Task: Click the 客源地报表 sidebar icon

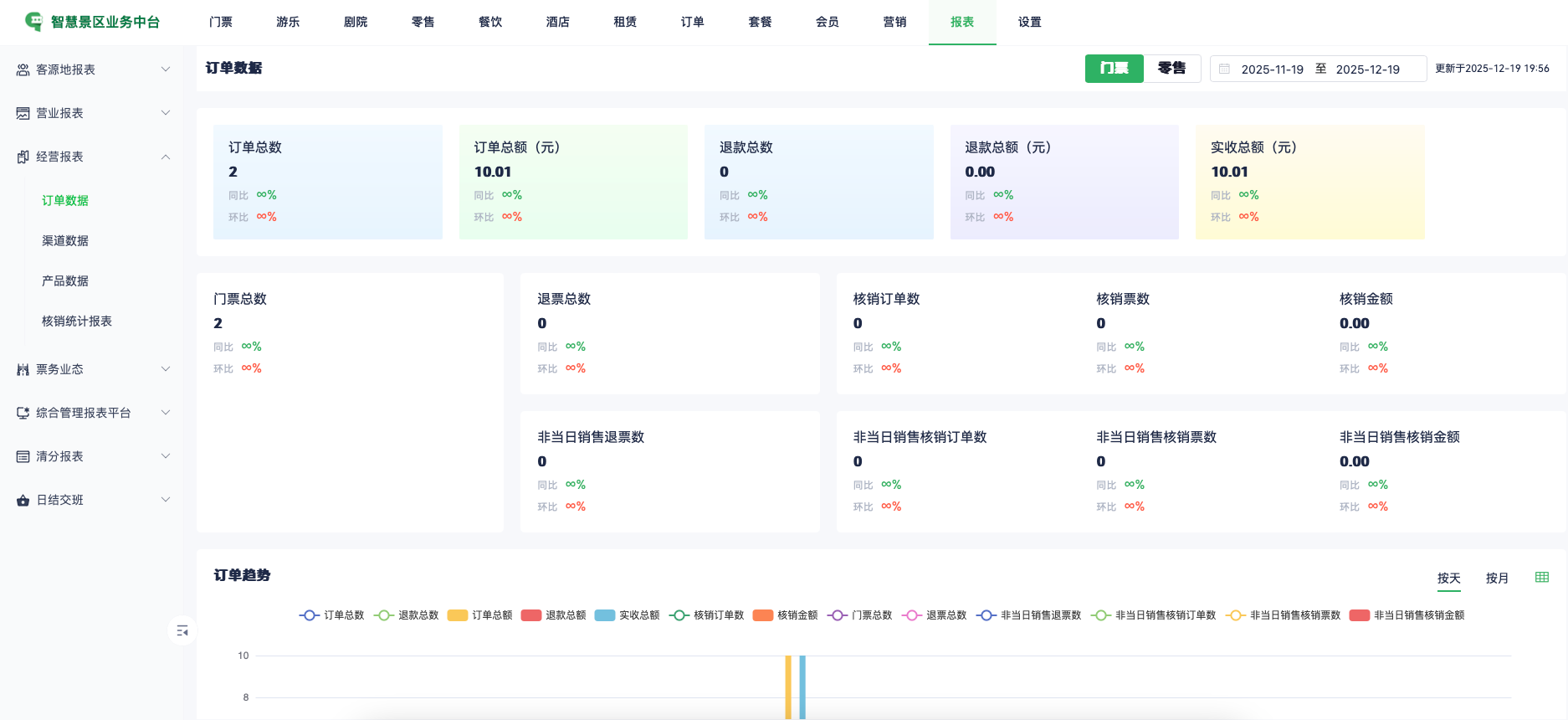Action: coord(23,70)
